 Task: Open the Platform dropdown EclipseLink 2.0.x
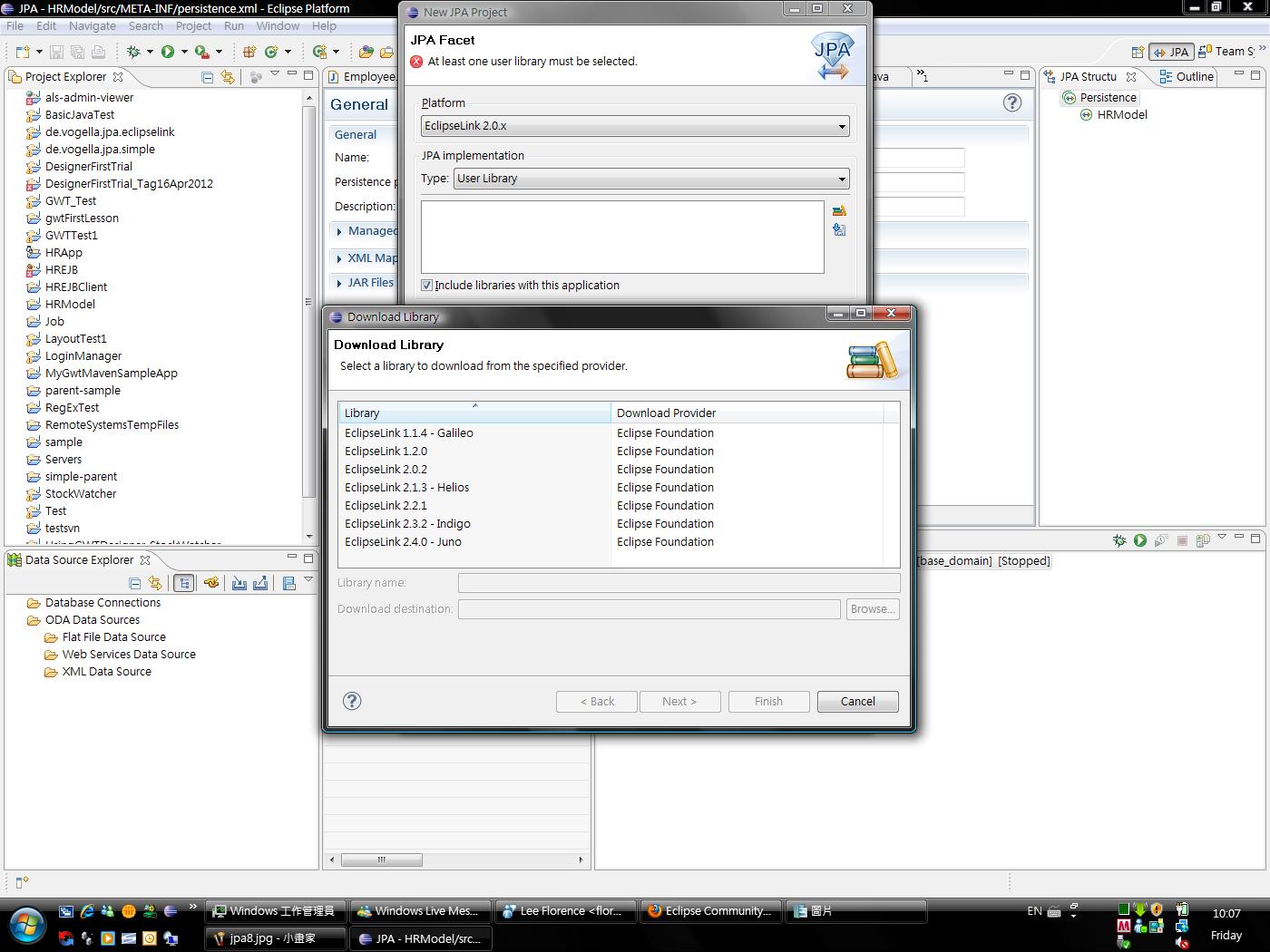[635, 126]
